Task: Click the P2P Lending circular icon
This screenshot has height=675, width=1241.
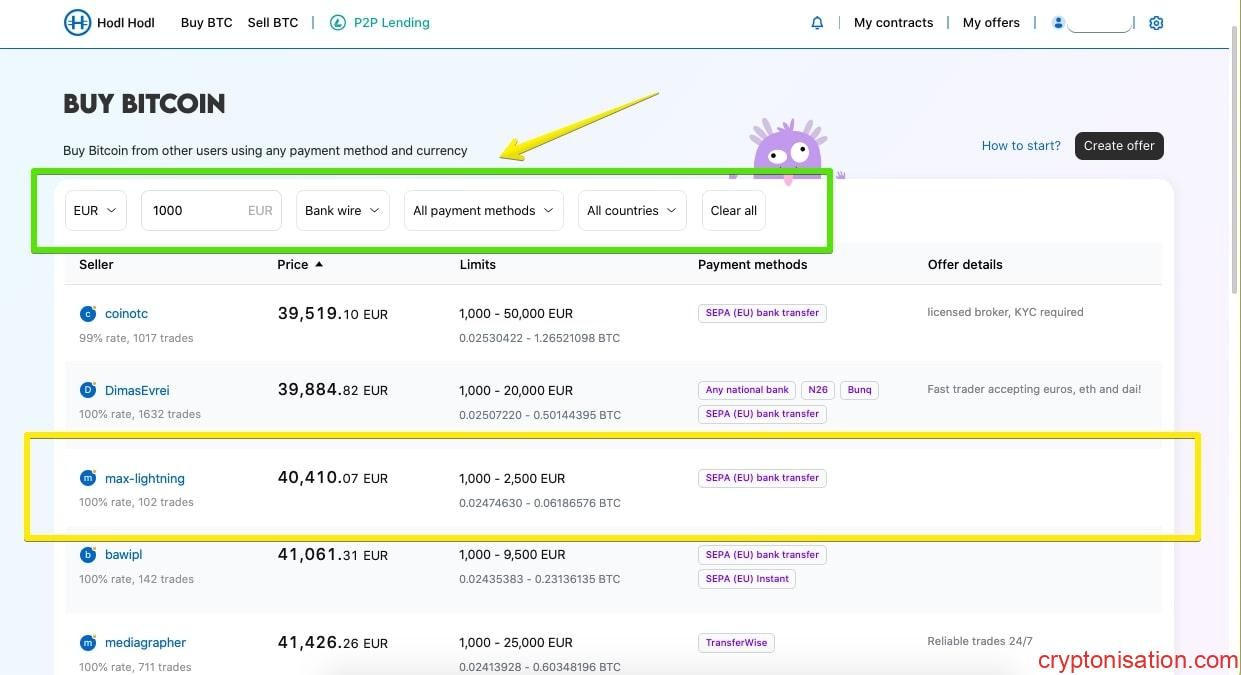Action: 337,23
